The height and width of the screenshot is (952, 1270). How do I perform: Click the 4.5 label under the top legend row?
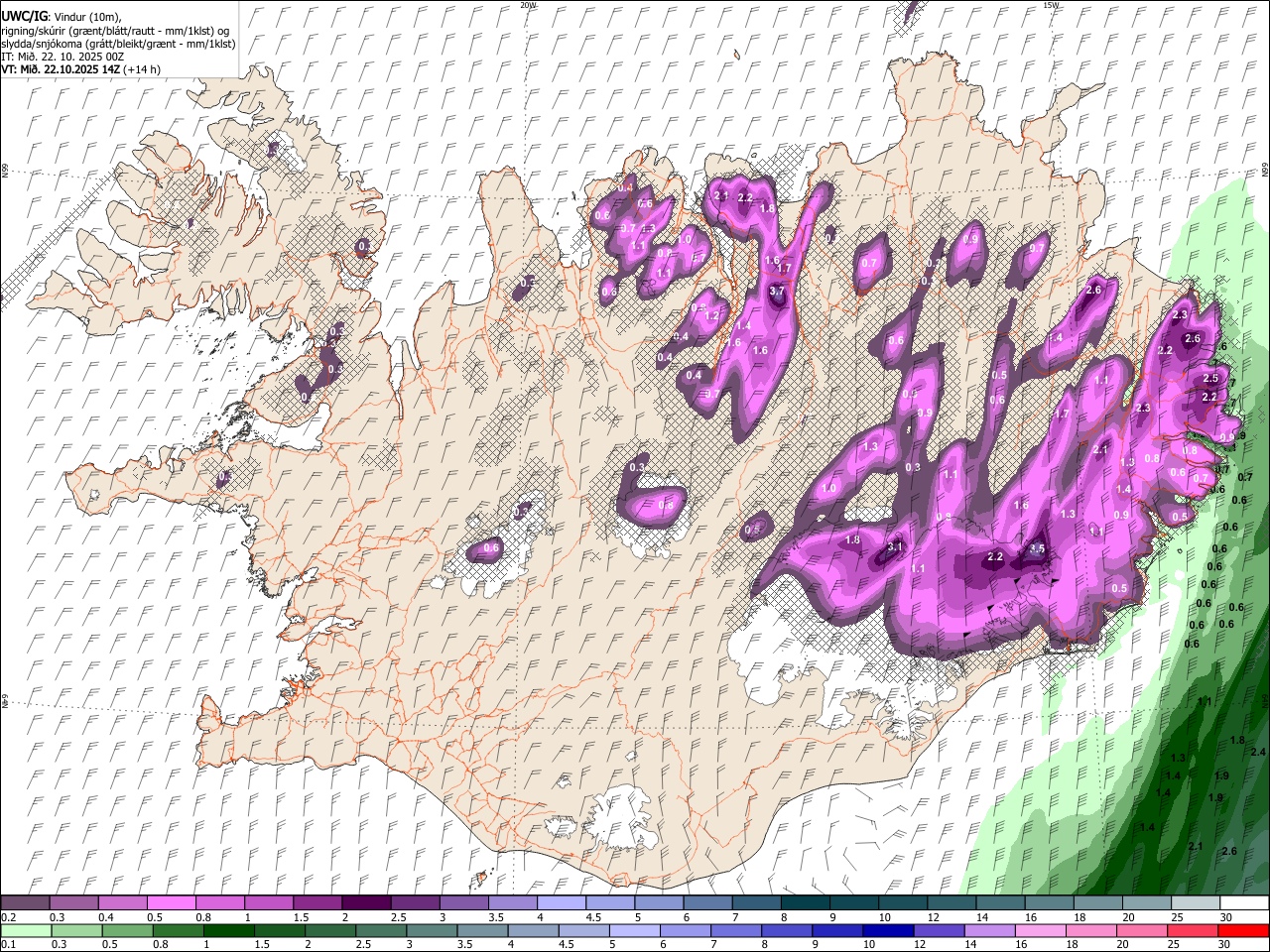pyautogui.click(x=593, y=917)
